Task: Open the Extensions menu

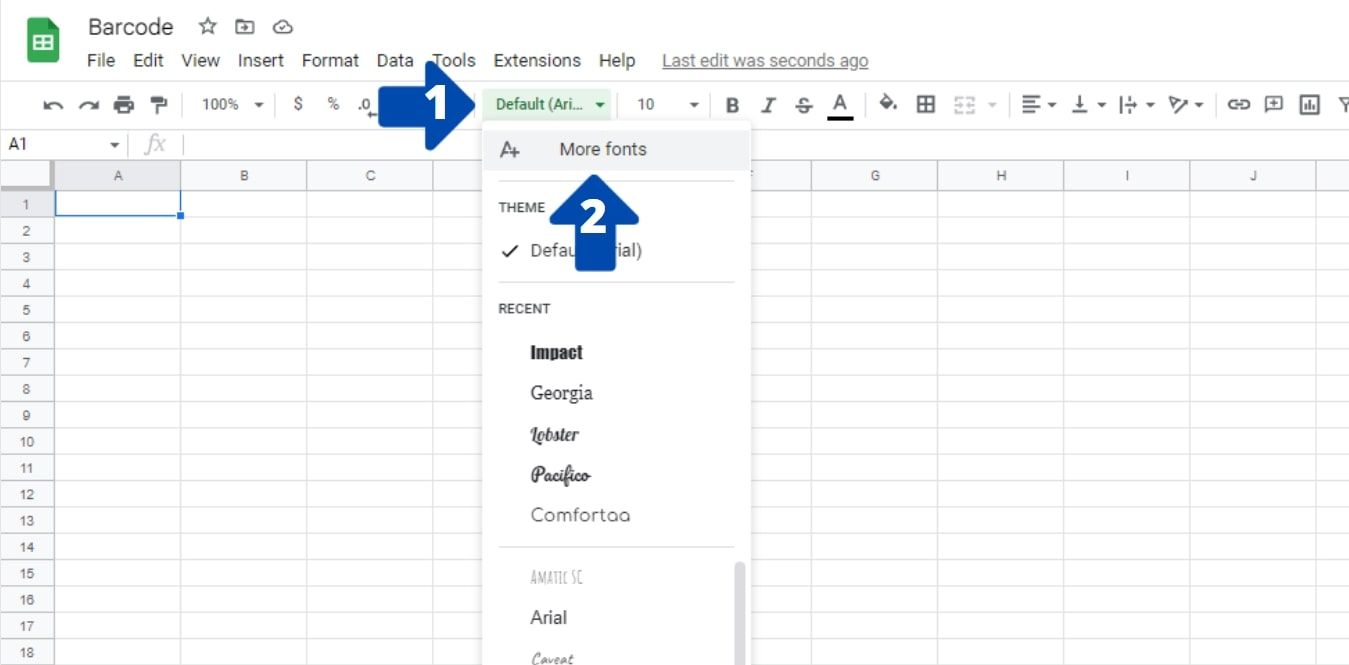Action: coord(536,60)
